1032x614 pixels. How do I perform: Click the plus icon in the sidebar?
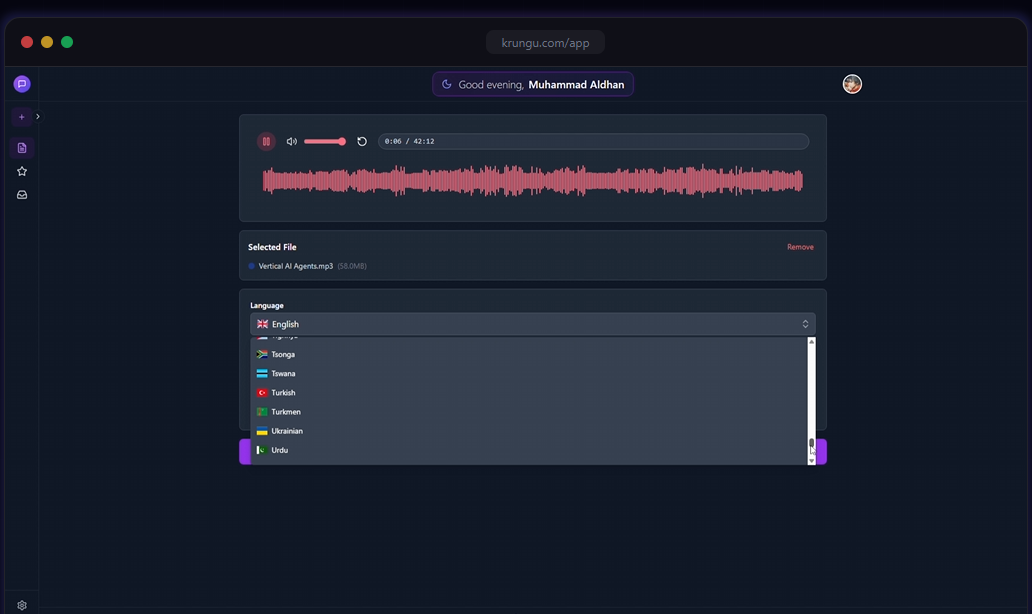coord(22,117)
